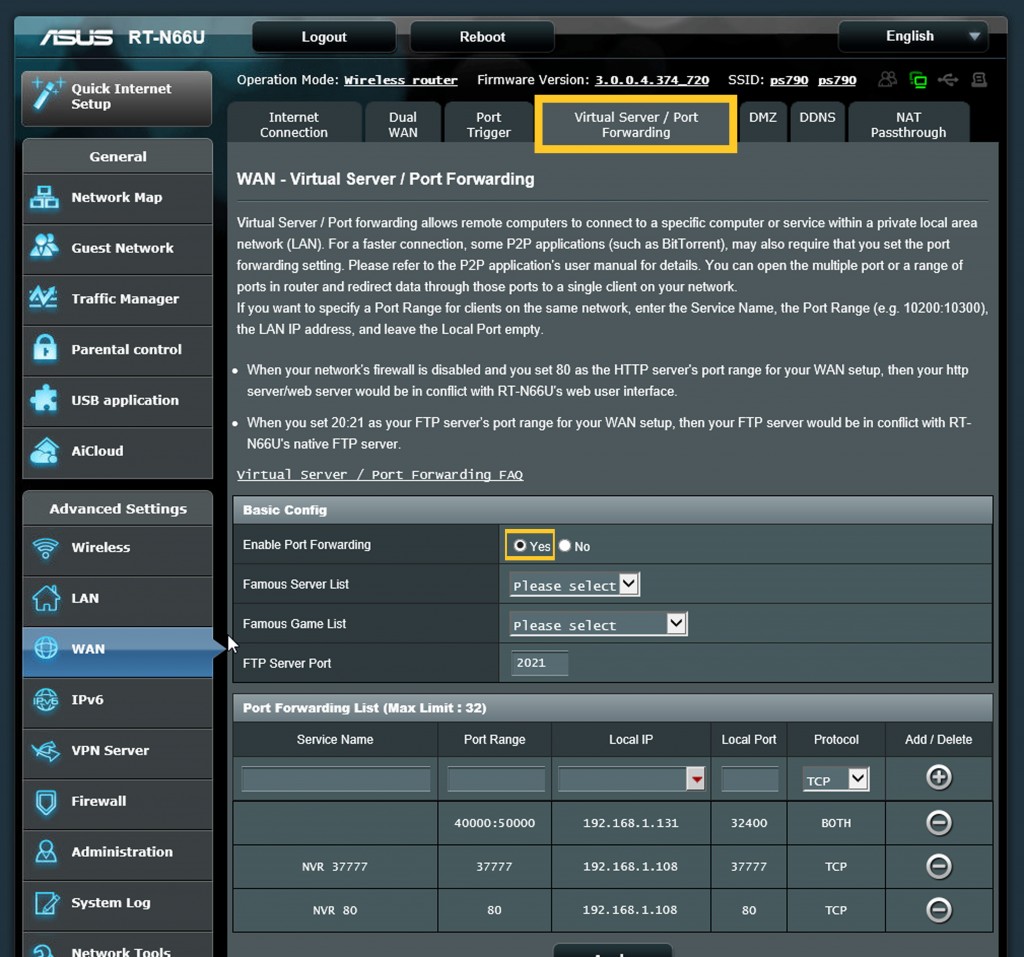Viewport: 1024px width, 957px height.
Task: Click the VPN Server icon
Action: (46, 751)
